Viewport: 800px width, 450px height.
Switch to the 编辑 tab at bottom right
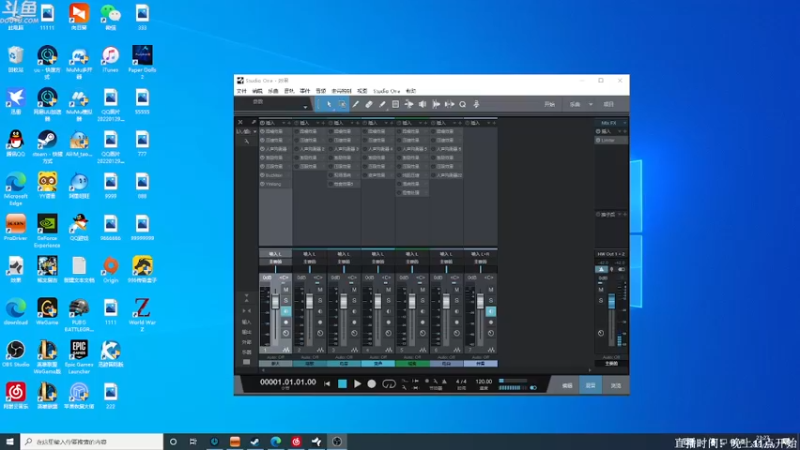[x=567, y=386]
